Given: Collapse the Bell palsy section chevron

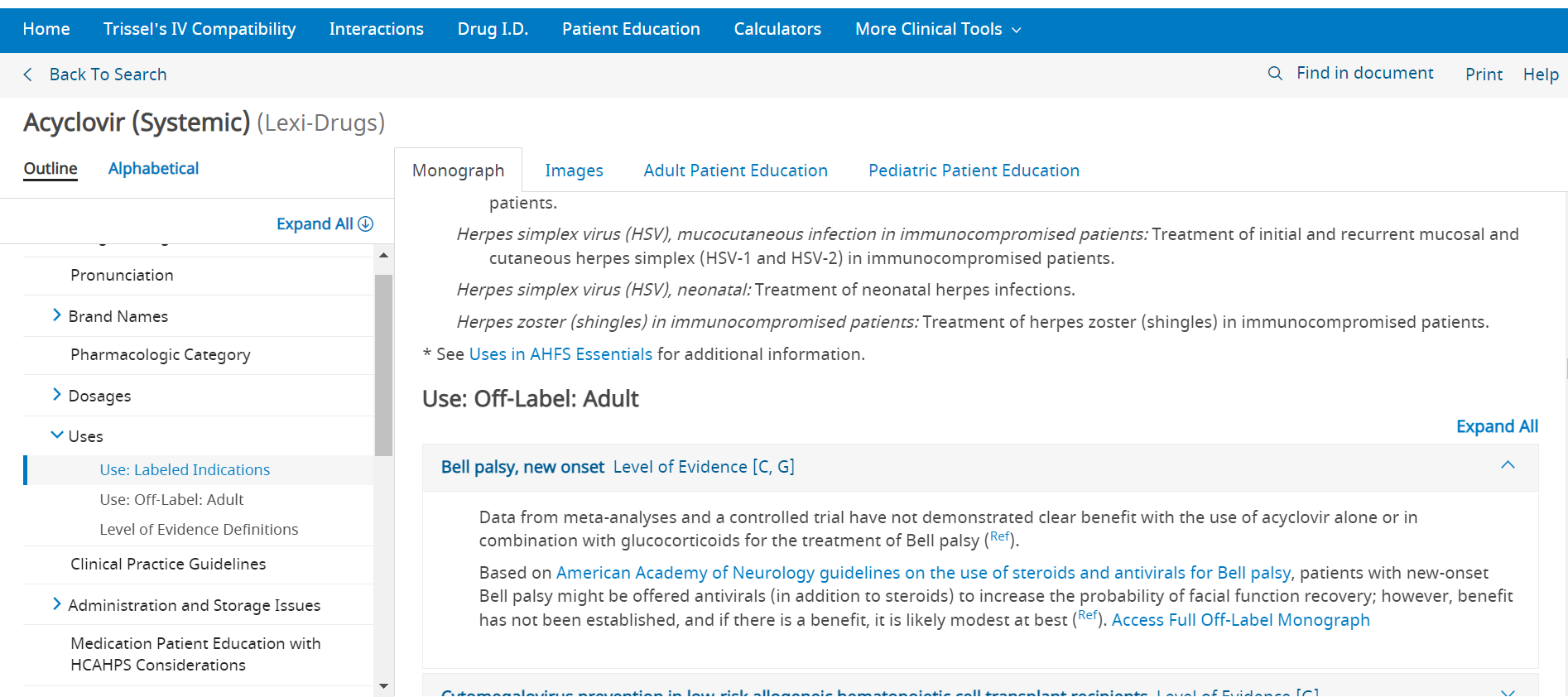Looking at the screenshot, I should (x=1508, y=465).
